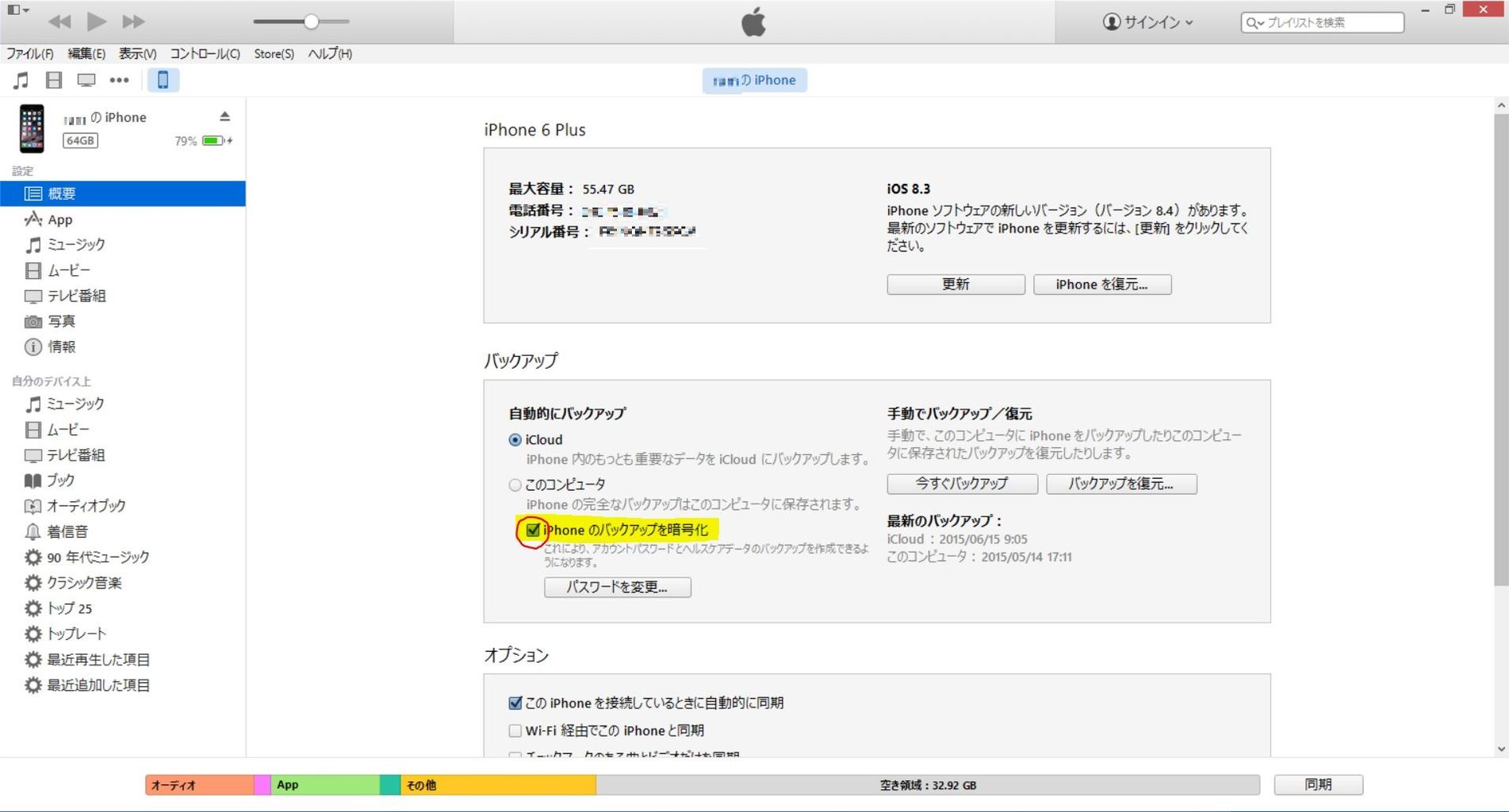Open the Movies library icon in toolbar
Viewport: 1509px width, 812px height.
coord(54,80)
